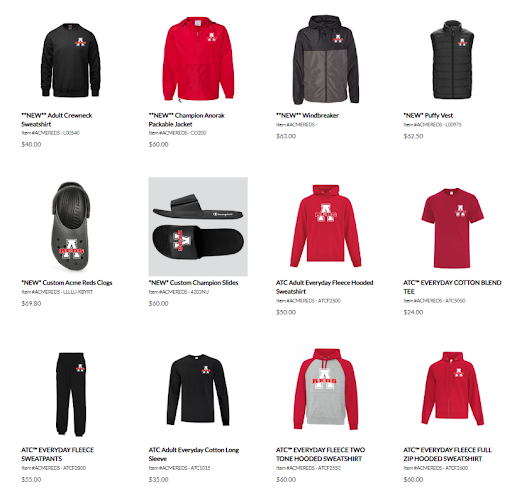This screenshot has width=512, height=493.
Task: Open ATC Everyday Fleece Sweatpants title link
Action: coord(58,454)
